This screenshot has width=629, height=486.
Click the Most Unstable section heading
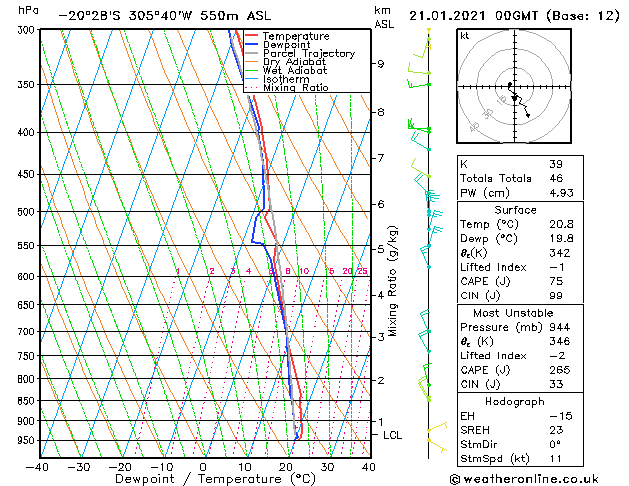point(513,313)
